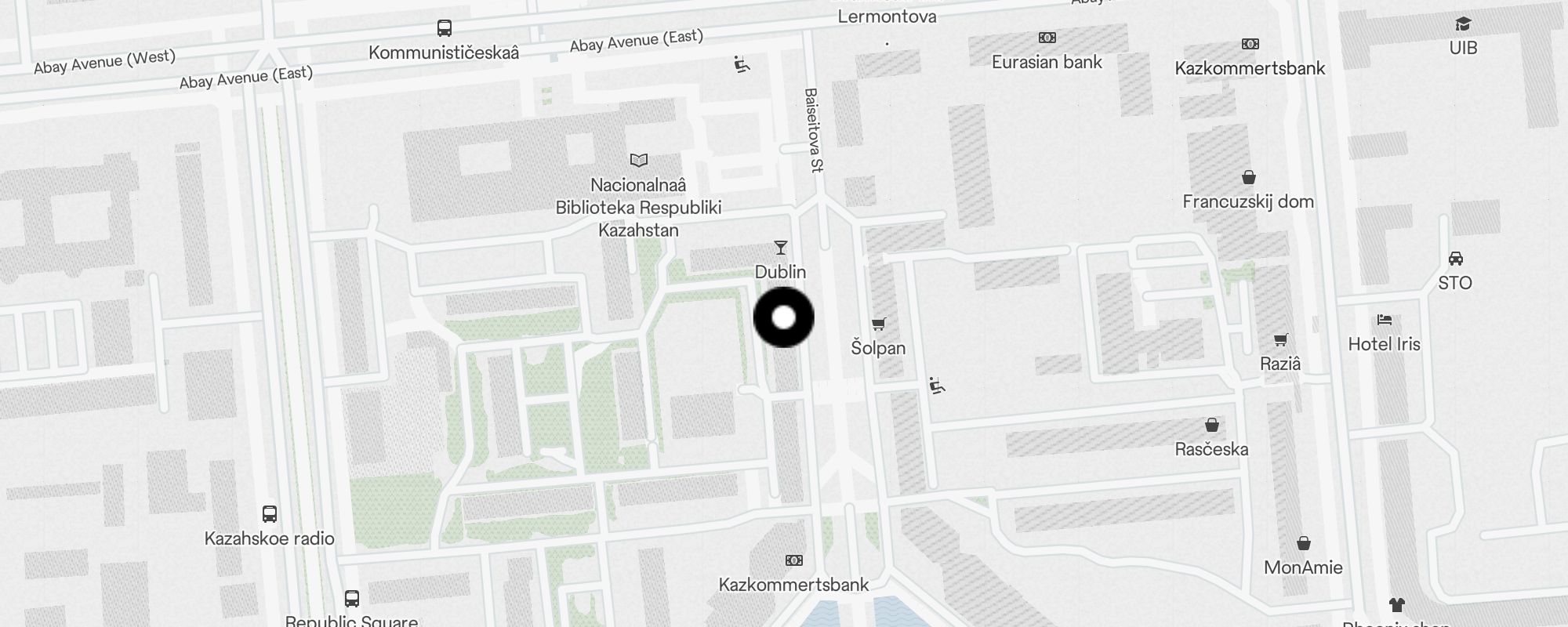
Task: Click the black location marker pin
Action: [x=784, y=317]
